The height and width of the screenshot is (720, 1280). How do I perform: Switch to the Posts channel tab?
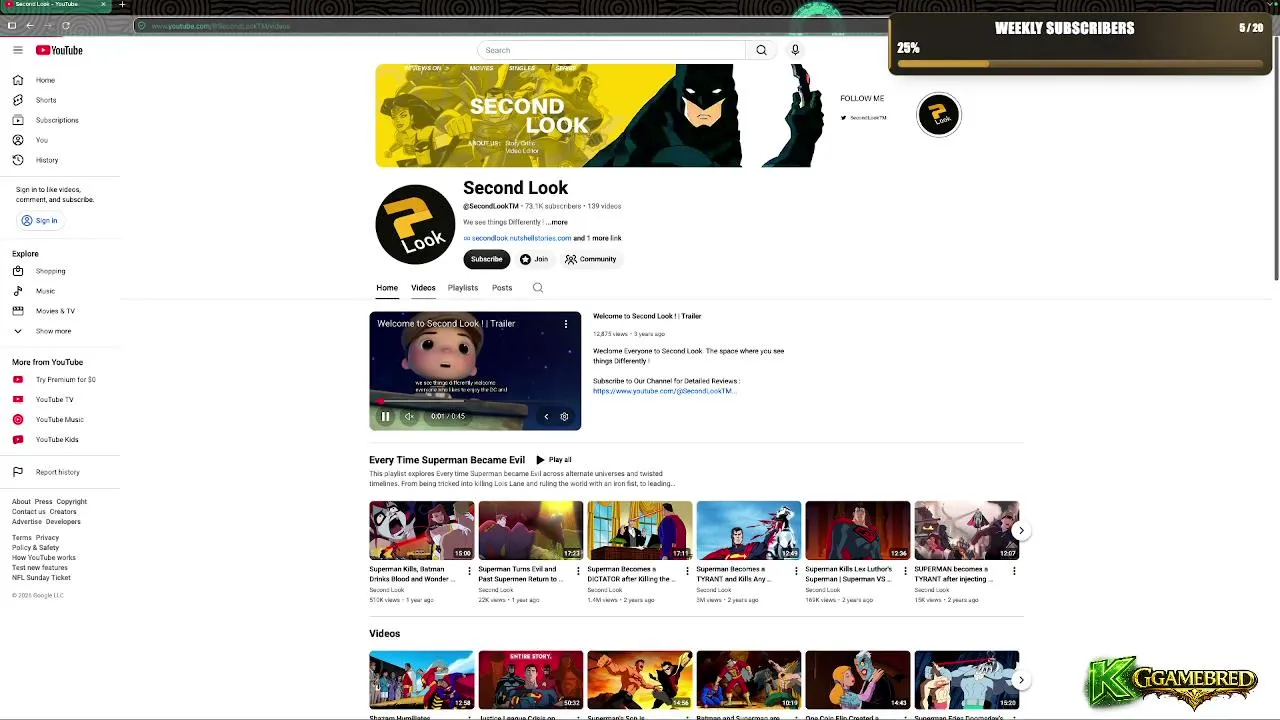[x=502, y=288]
